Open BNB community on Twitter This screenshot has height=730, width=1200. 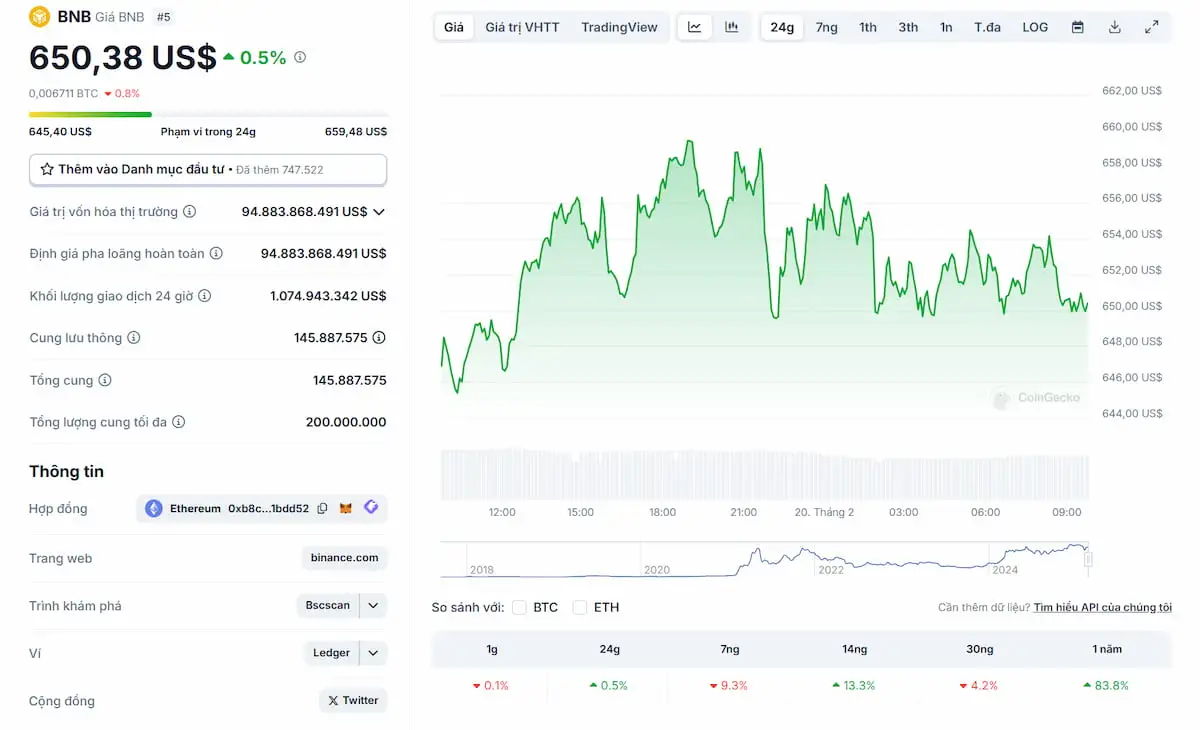tap(353, 700)
